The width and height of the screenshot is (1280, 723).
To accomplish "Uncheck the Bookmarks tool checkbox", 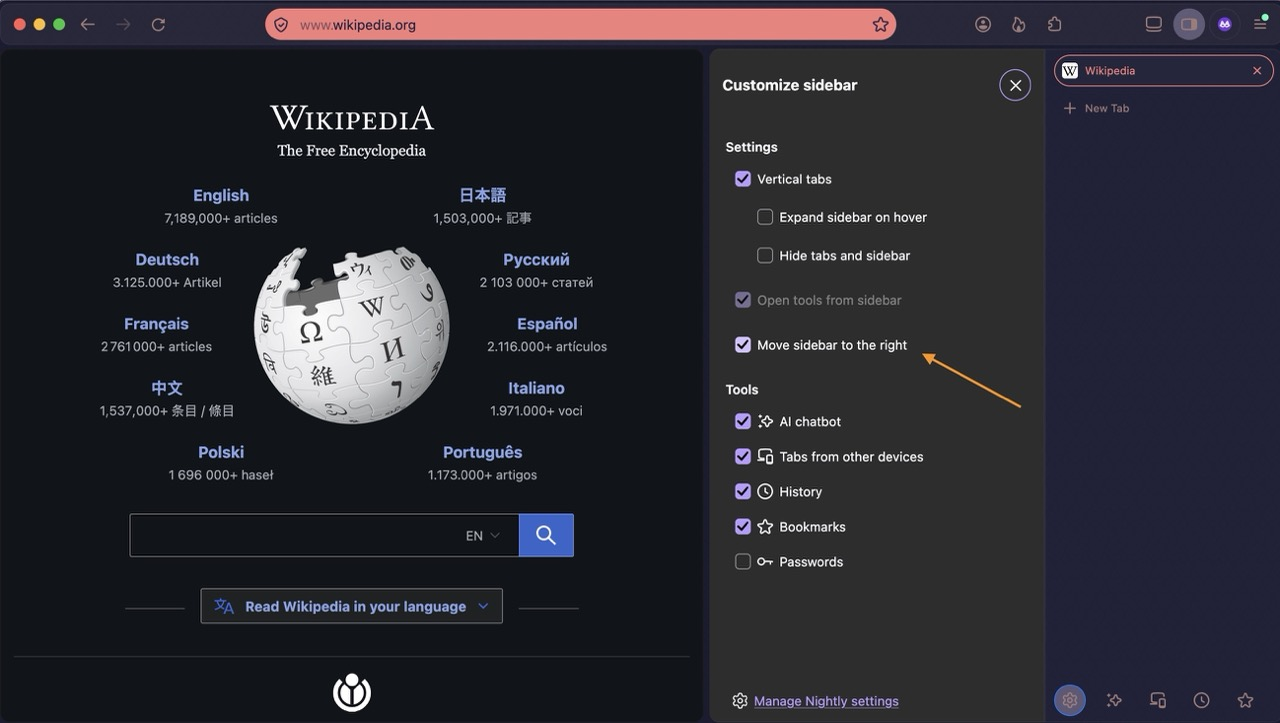I will (743, 527).
